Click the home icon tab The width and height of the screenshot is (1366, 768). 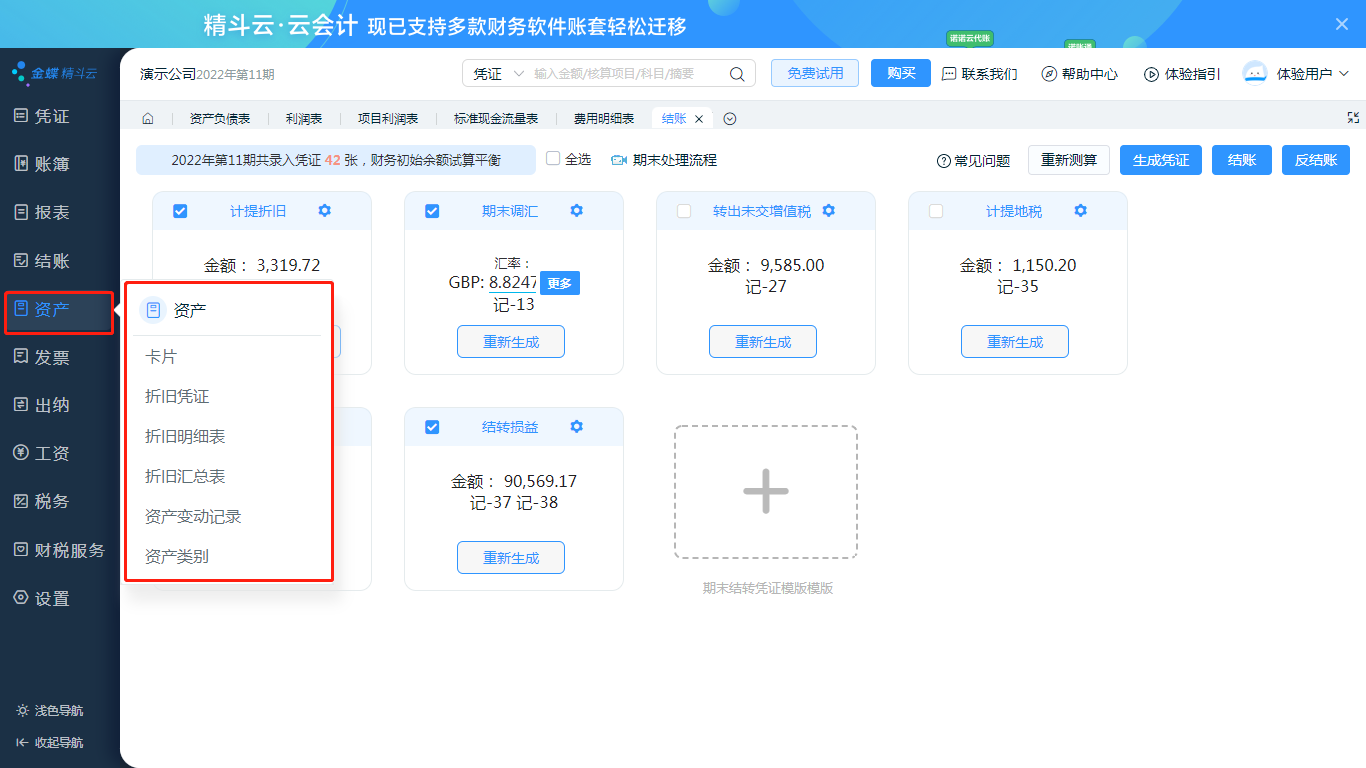pos(148,118)
